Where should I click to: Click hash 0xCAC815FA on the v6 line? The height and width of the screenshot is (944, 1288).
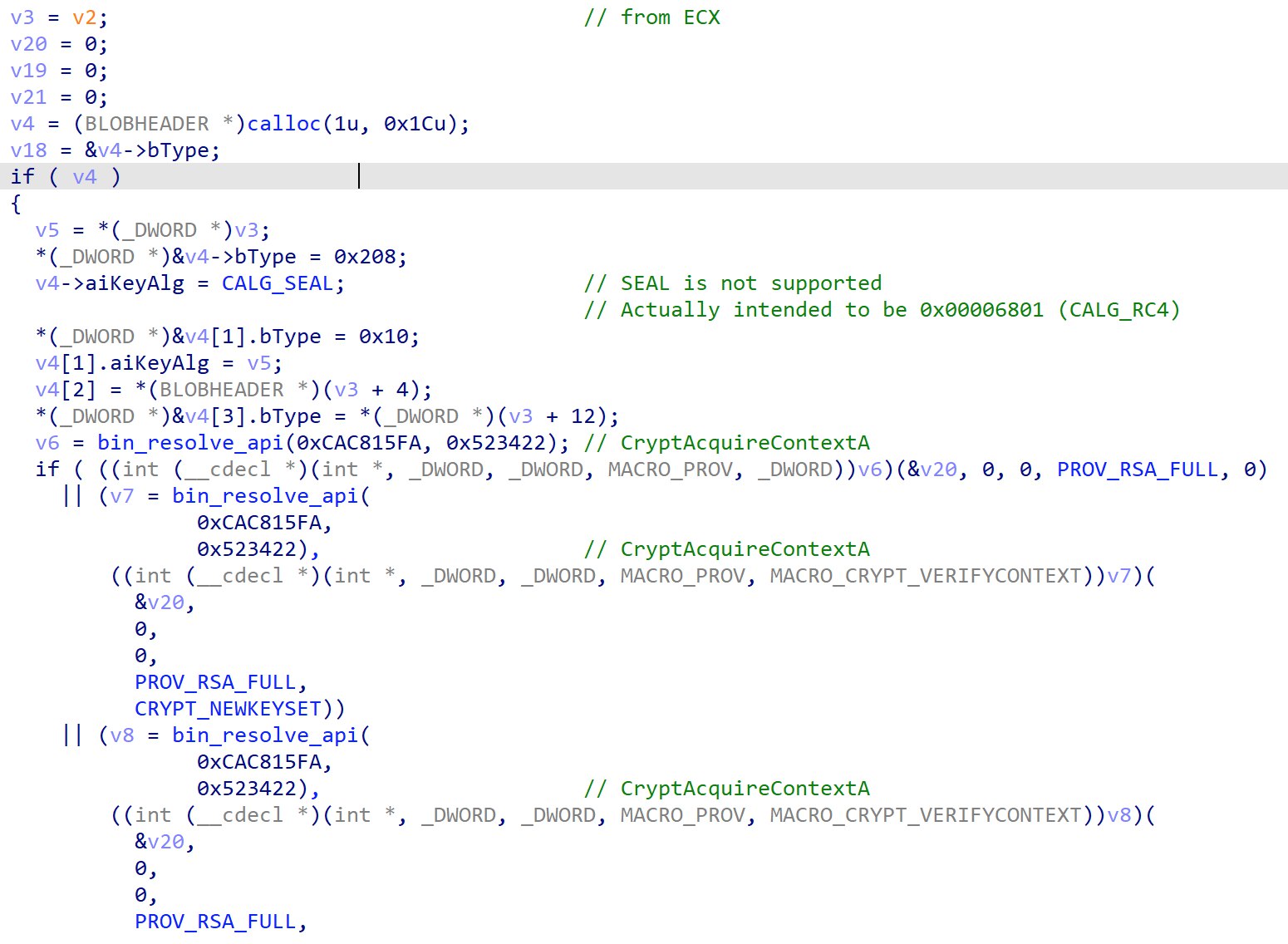tap(358, 443)
